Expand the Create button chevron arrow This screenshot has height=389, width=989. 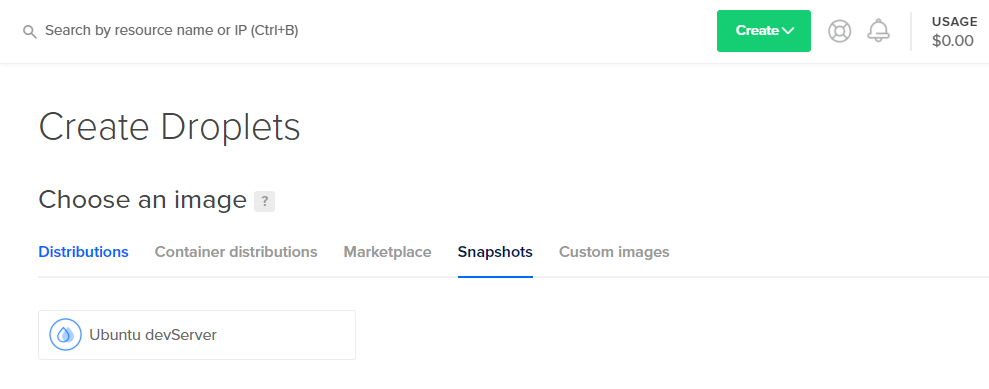788,31
